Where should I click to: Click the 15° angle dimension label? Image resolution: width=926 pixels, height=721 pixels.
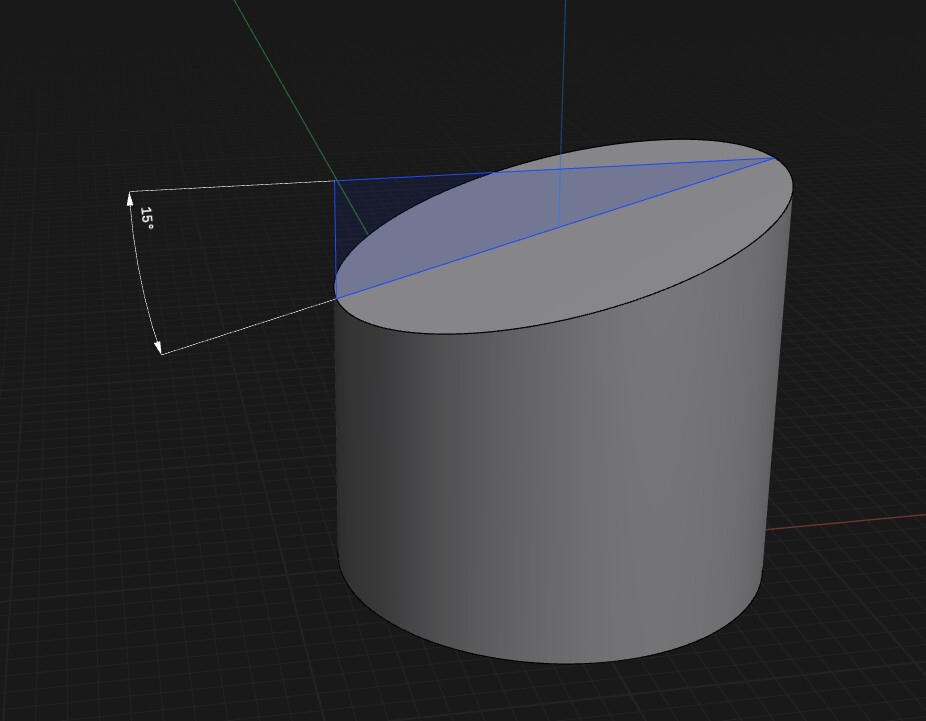[147, 218]
